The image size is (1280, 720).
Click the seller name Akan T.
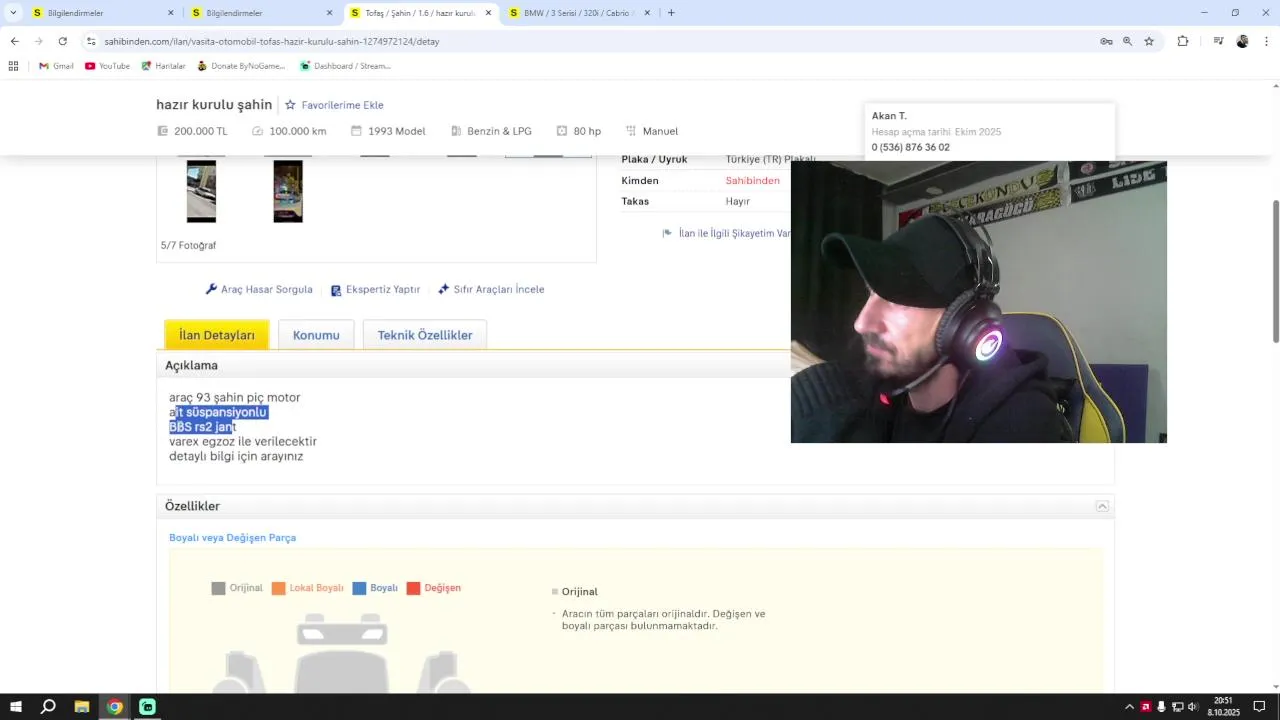click(x=889, y=116)
